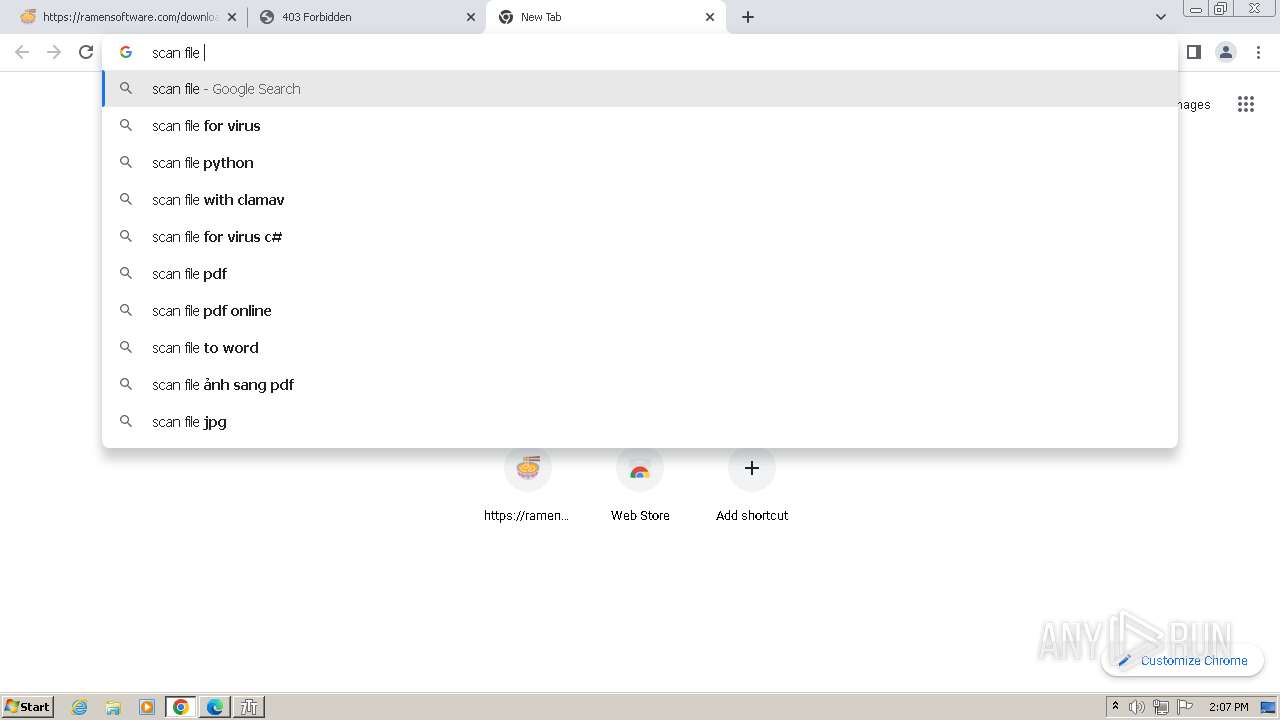Open a new tab with the plus button

(748, 17)
